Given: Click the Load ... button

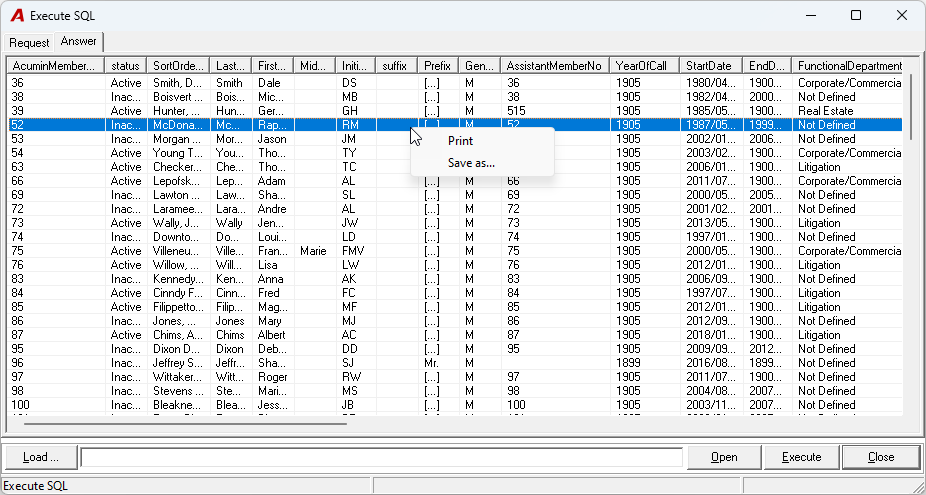Looking at the screenshot, I should pos(41,457).
